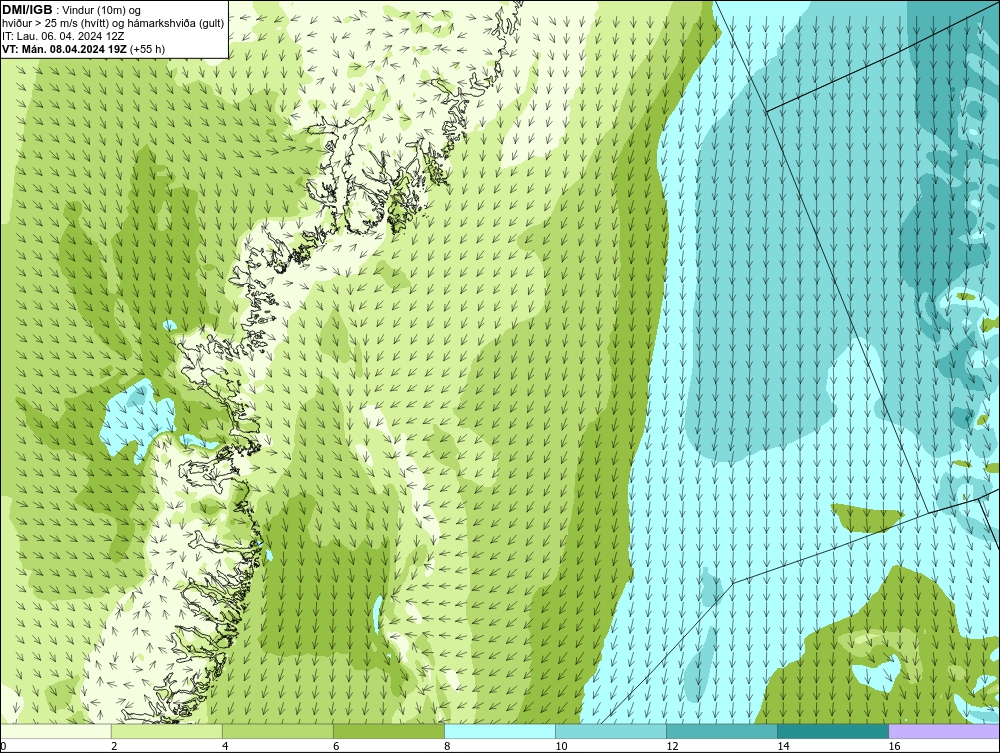Click the 'IT: Lau. 06. 04. 2024 12Z' line

pyautogui.click(x=63, y=36)
